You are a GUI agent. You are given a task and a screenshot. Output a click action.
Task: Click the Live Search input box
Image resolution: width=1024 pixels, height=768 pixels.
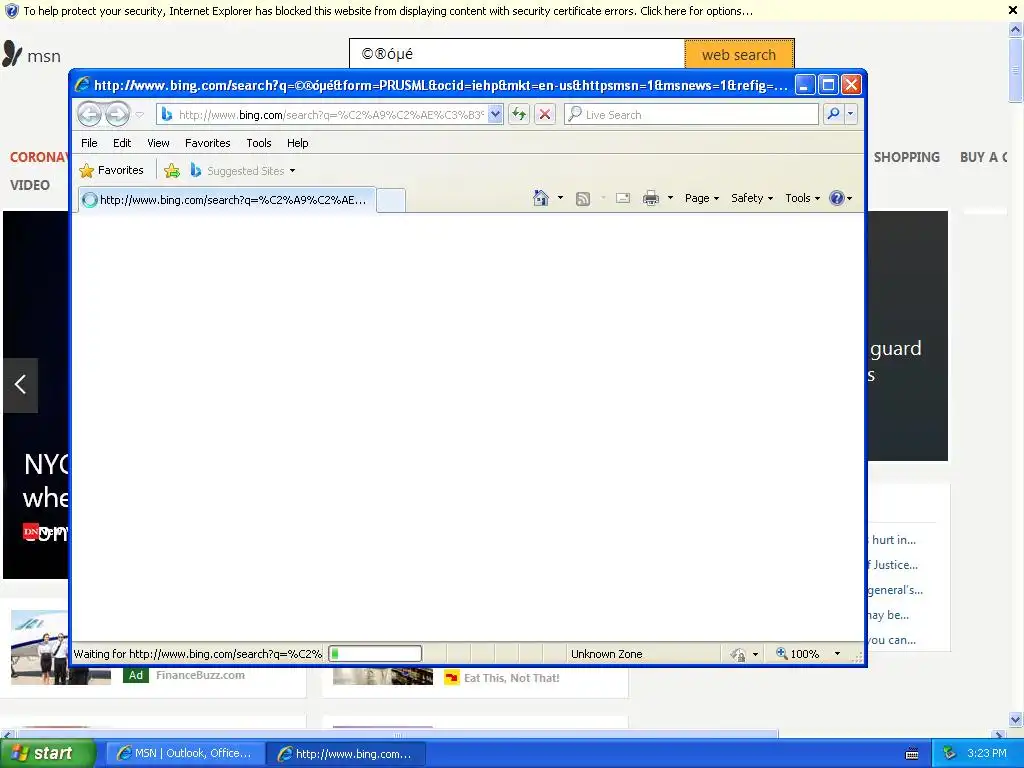691,115
